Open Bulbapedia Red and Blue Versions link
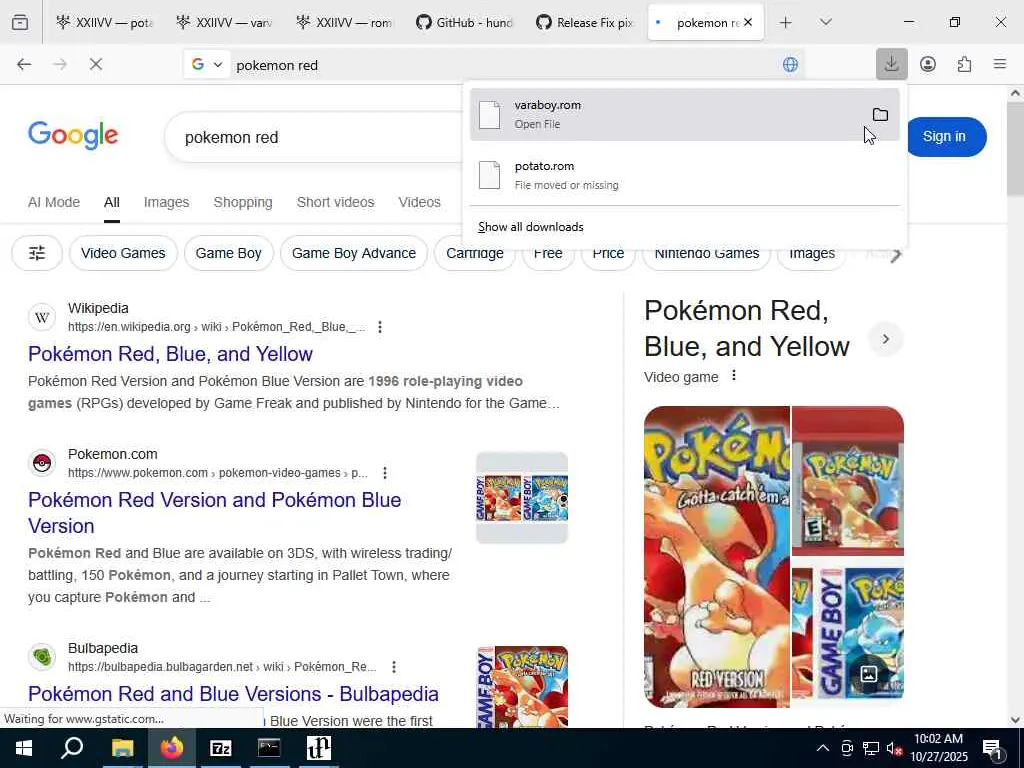Viewport: 1024px width, 768px height. (233, 694)
